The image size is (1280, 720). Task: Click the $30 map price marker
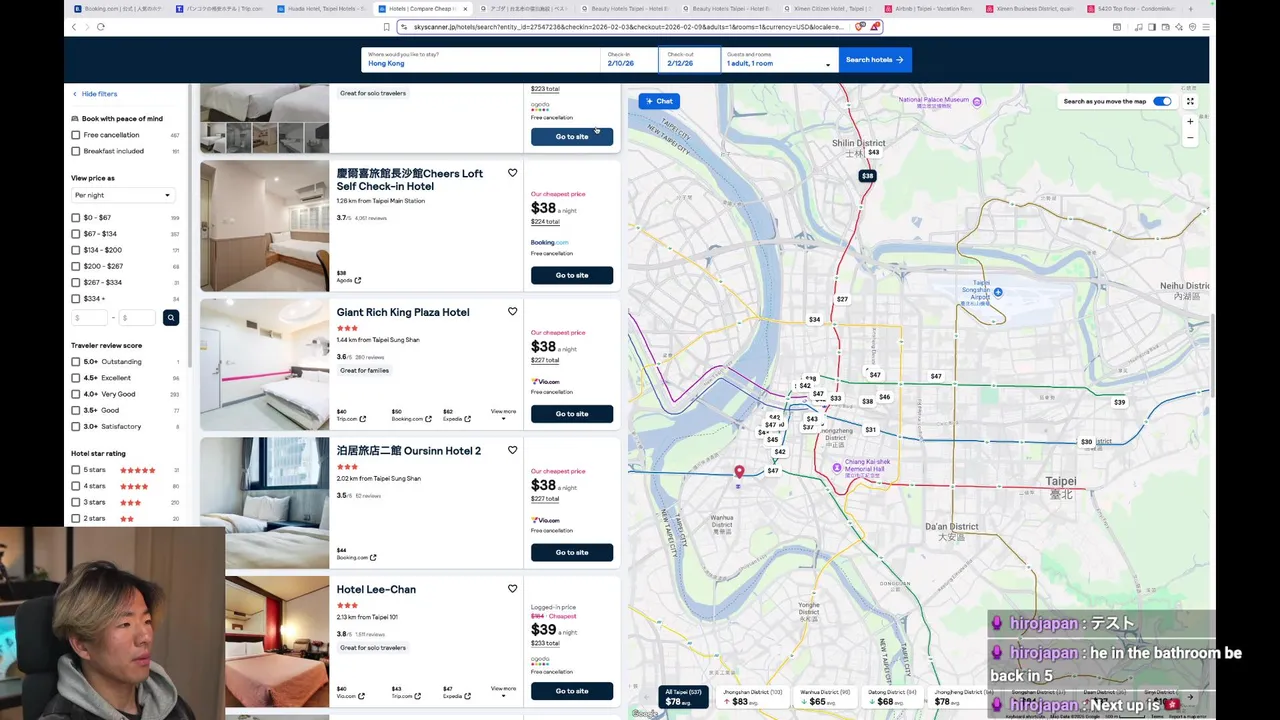pos(1086,441)
